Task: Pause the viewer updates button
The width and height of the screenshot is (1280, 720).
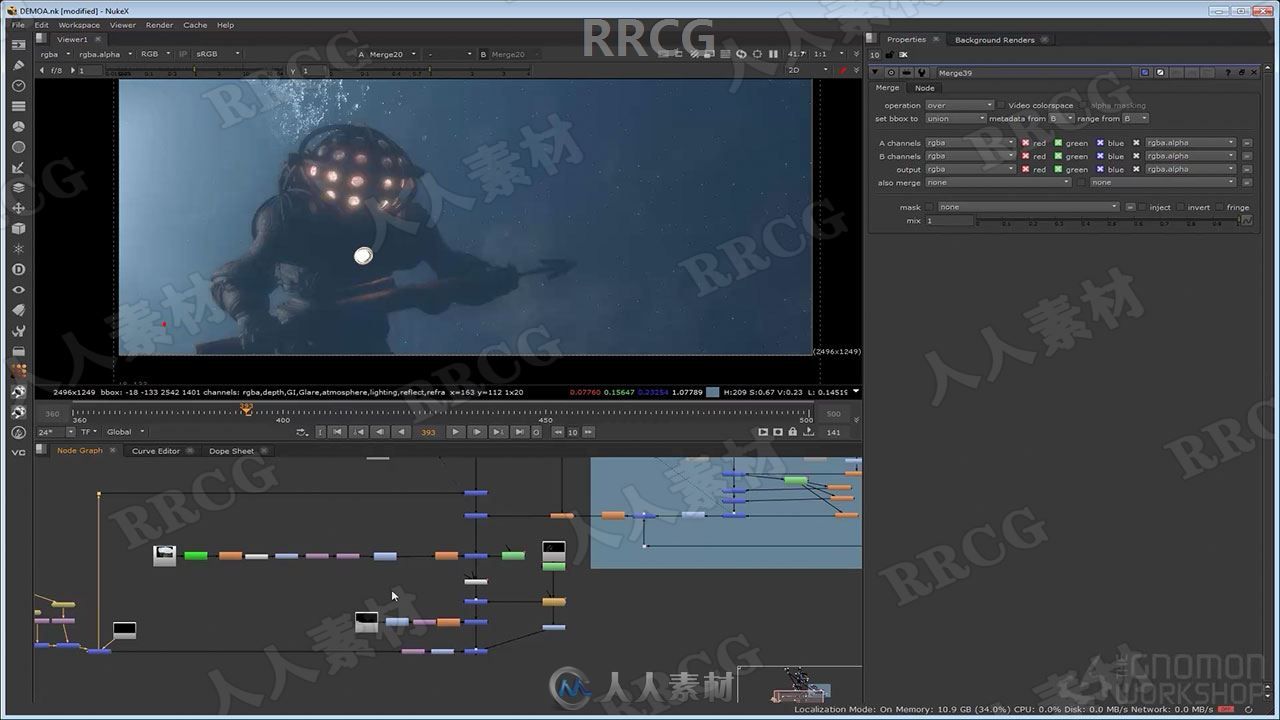Action: point(773,54)
